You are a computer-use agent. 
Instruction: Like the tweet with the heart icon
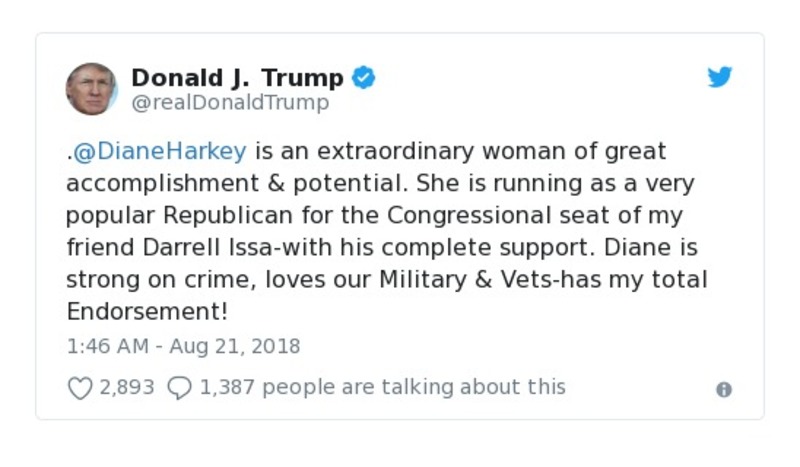(80, 387)
